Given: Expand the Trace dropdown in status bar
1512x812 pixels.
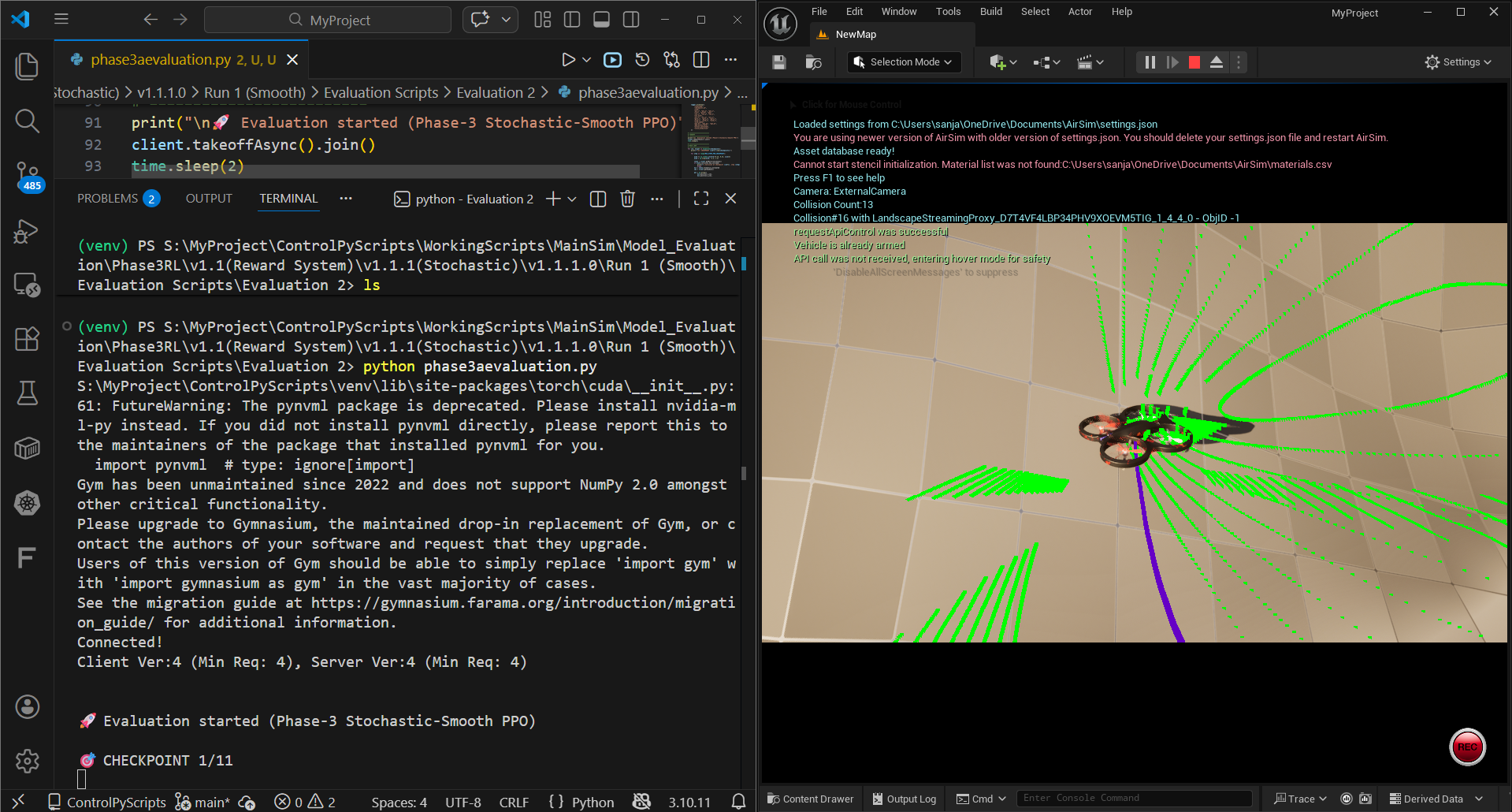Looking at the screenshot, I should tap(1301, 799).
